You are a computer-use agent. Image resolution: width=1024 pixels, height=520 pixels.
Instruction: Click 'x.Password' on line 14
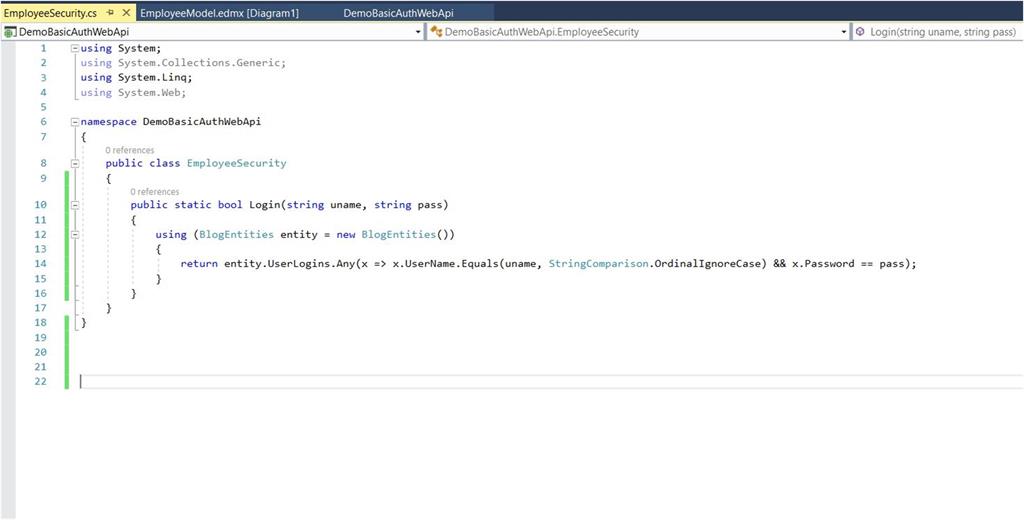pos(824,264)
